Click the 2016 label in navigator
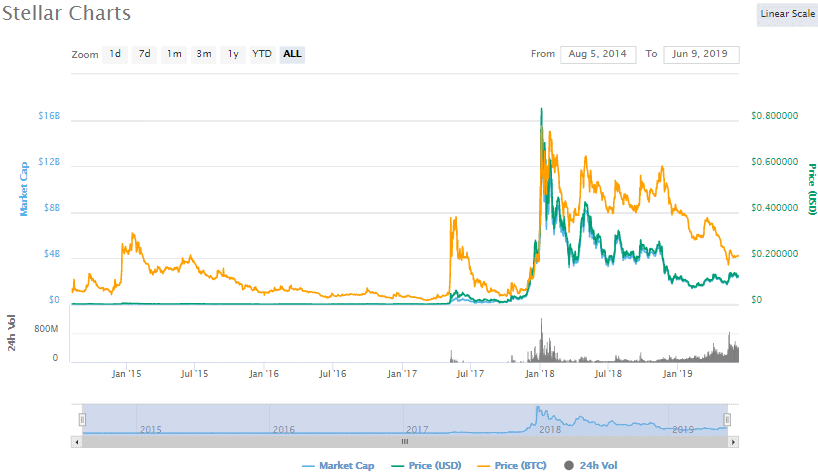The width and height of the screenshot is (818, 475). pos(284,430)
